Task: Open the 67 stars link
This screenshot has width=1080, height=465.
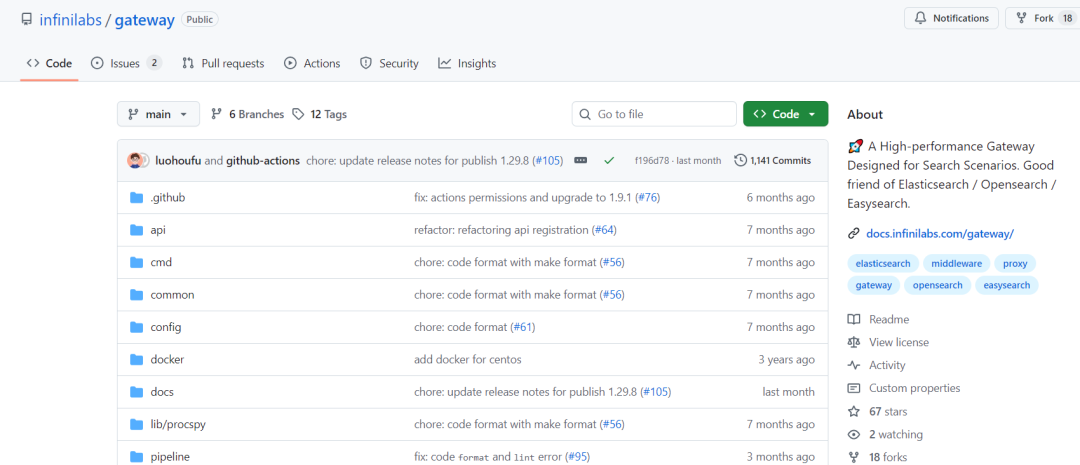Action: pos(881,411)
